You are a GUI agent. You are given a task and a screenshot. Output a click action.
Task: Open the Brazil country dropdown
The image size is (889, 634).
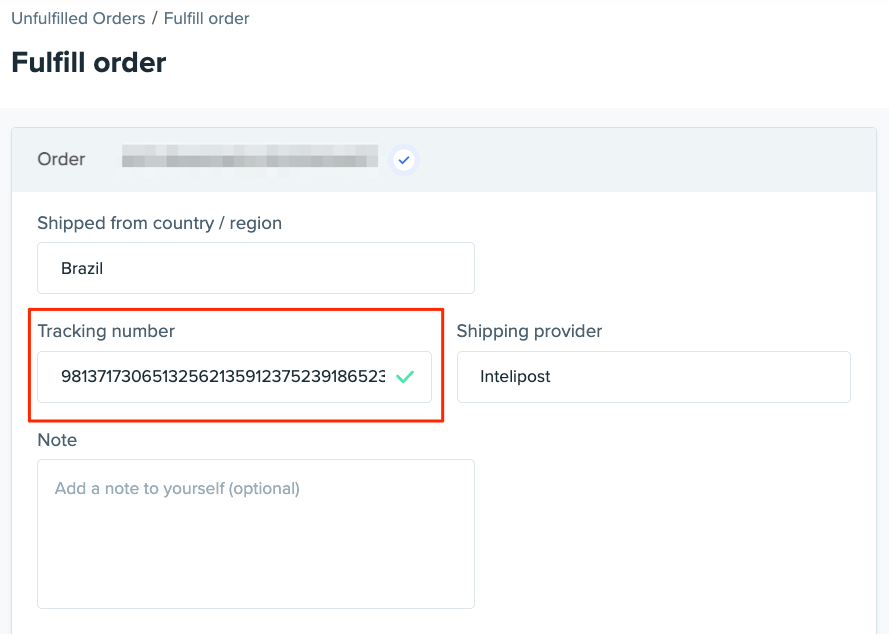[x=255, y=268]
